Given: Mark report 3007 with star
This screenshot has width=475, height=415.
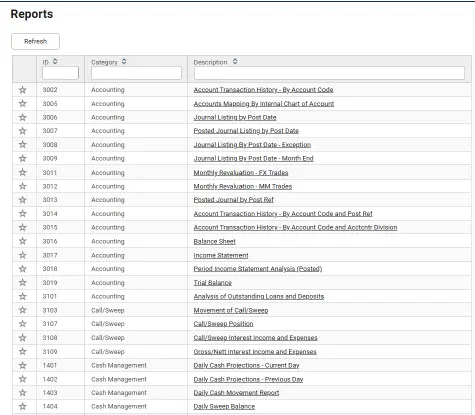Looking at the screenshot, I should [x=23, y=131].
